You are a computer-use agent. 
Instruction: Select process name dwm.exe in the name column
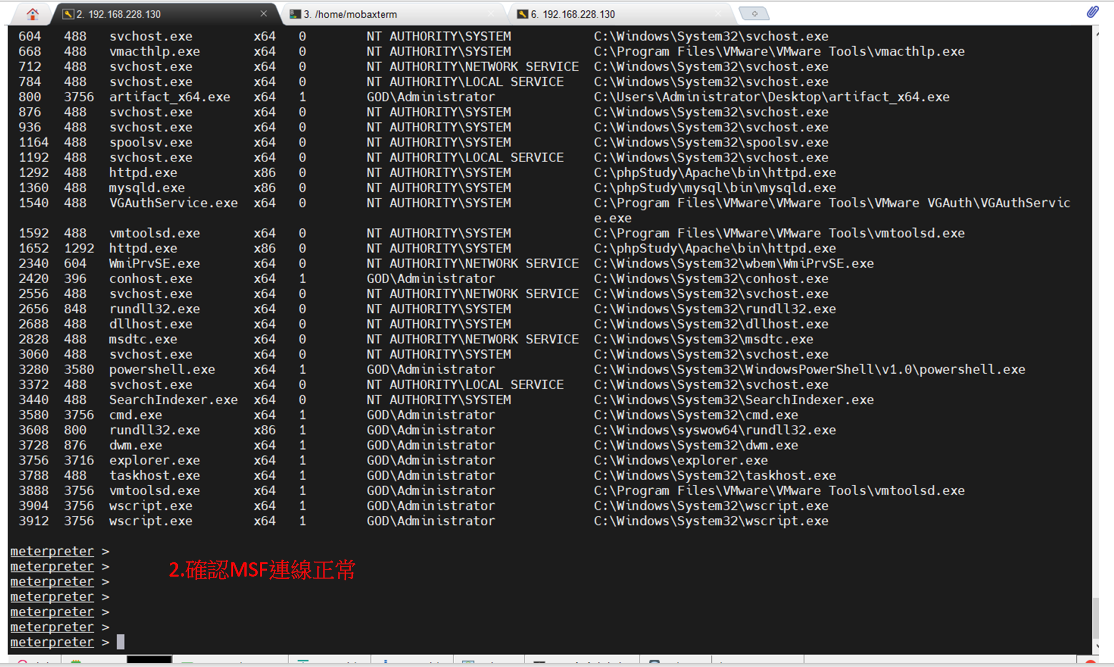click(x=135, y=445)
